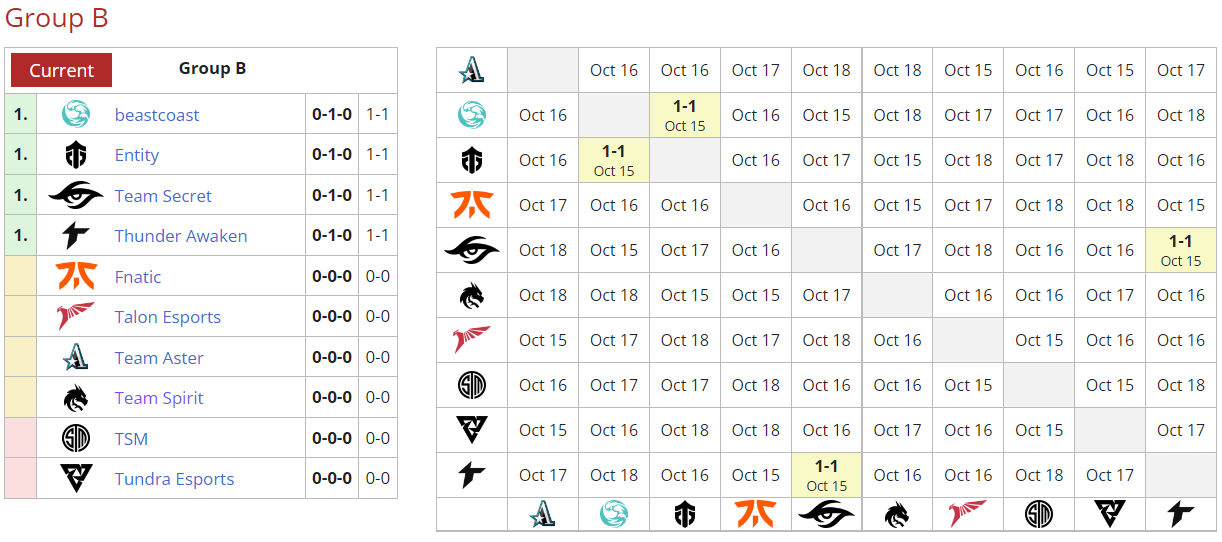Open the beastcoast team link
Screen dimensions: 1222x542
pyautogui.click(x=157, y=115)
